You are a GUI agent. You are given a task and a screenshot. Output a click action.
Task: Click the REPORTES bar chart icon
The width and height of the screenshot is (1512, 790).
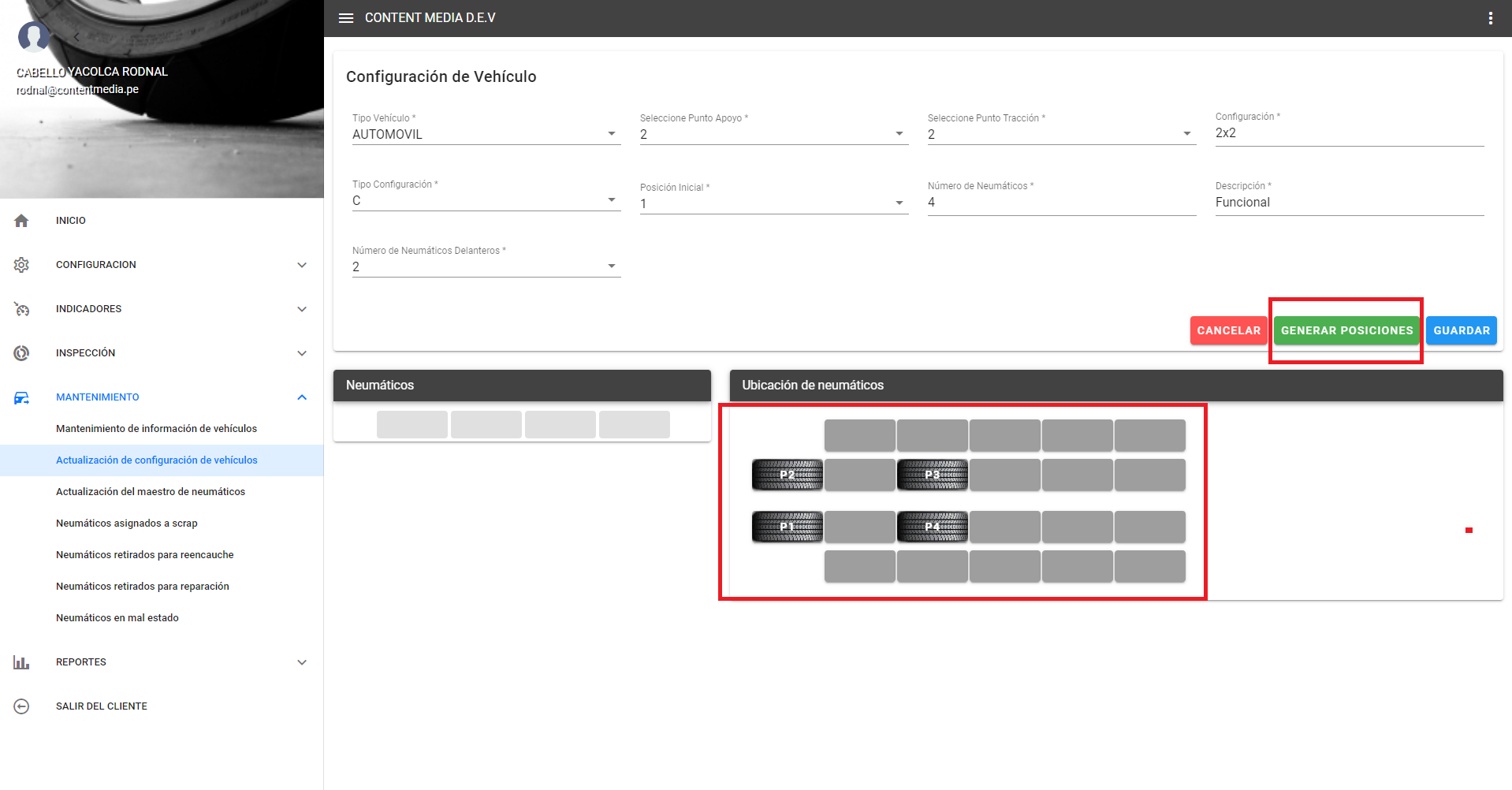21,662
